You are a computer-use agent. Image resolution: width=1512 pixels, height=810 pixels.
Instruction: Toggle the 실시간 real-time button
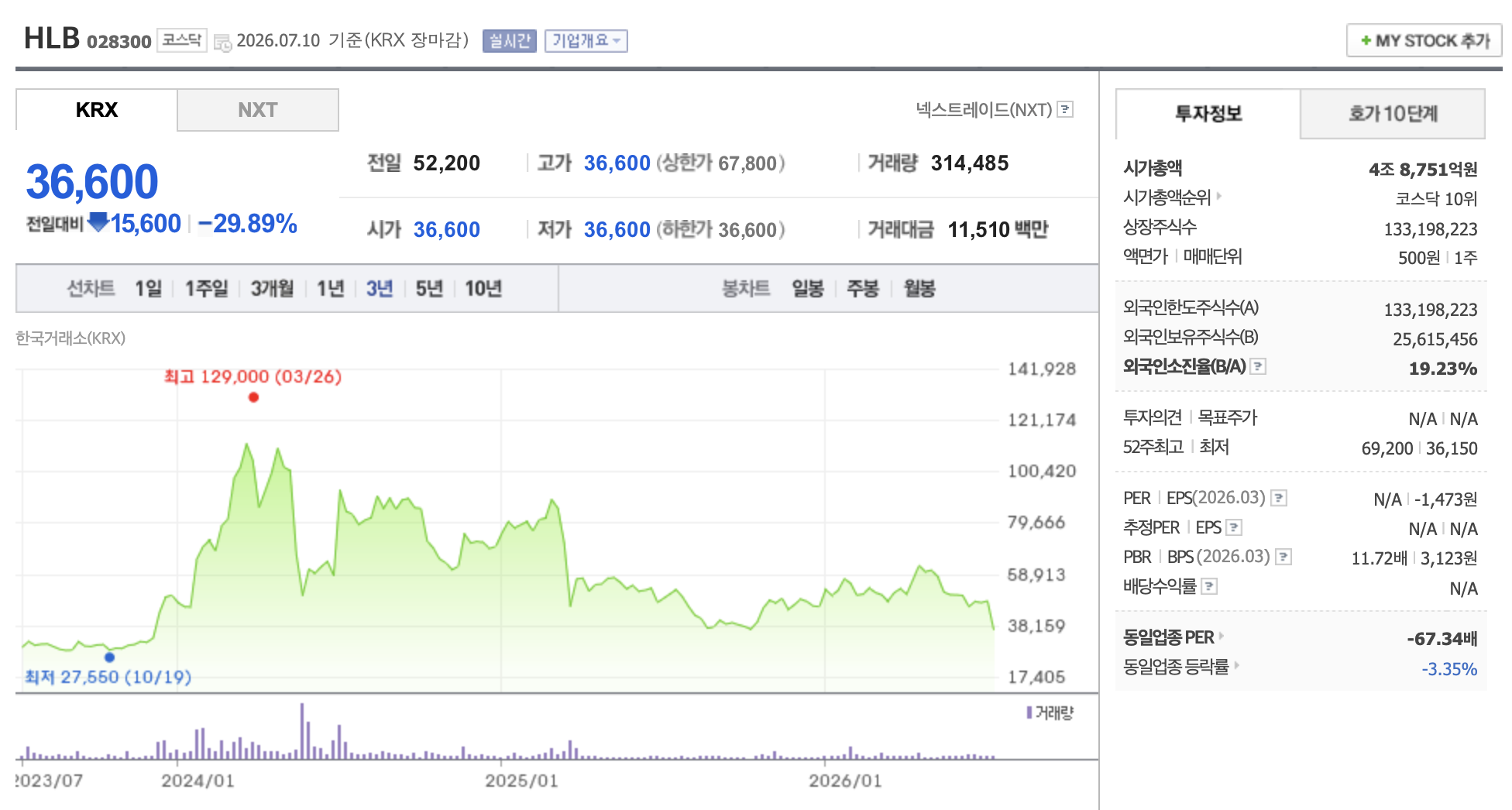(x=510, y=41)
